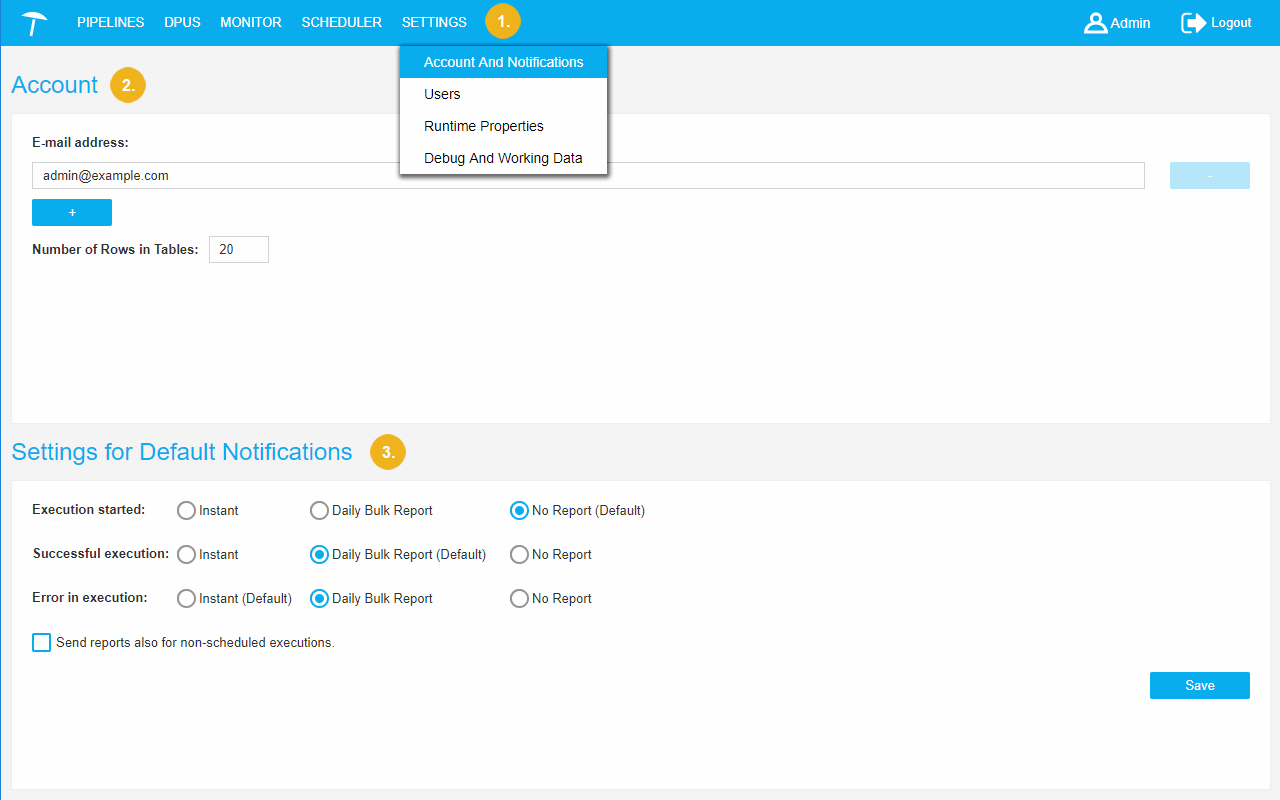Screen dimensions: 1280x800
Task: Open the Scheduler section
Action: coord(341,22)
